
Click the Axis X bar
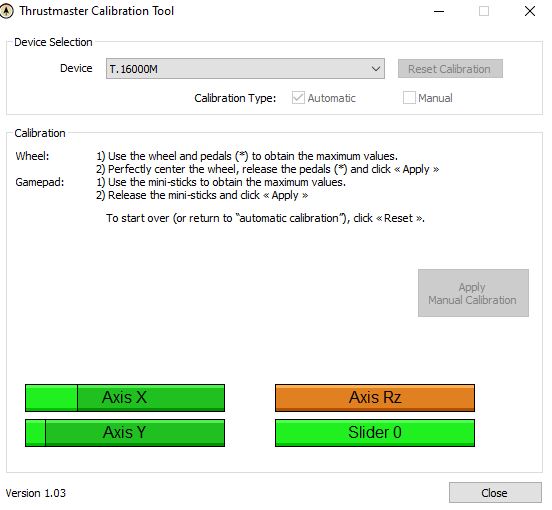point(125,398)
